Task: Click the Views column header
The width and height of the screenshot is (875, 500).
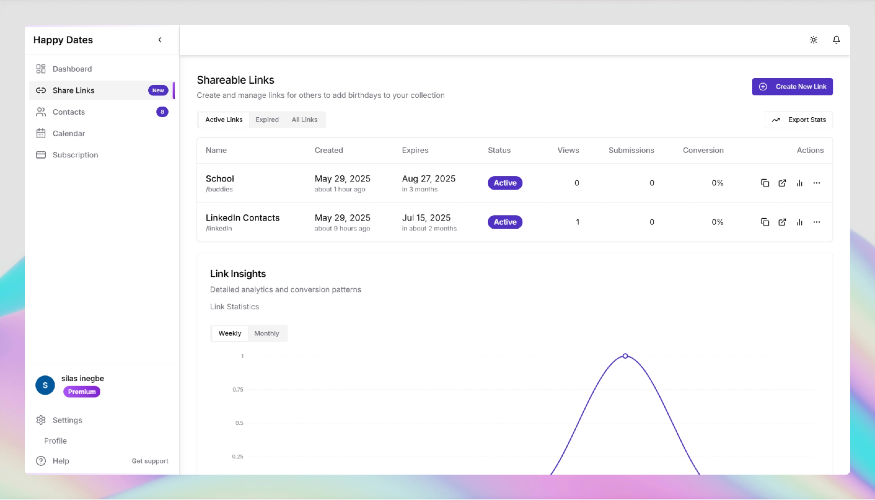Action: pyautogui.click(x=568, y=150)
